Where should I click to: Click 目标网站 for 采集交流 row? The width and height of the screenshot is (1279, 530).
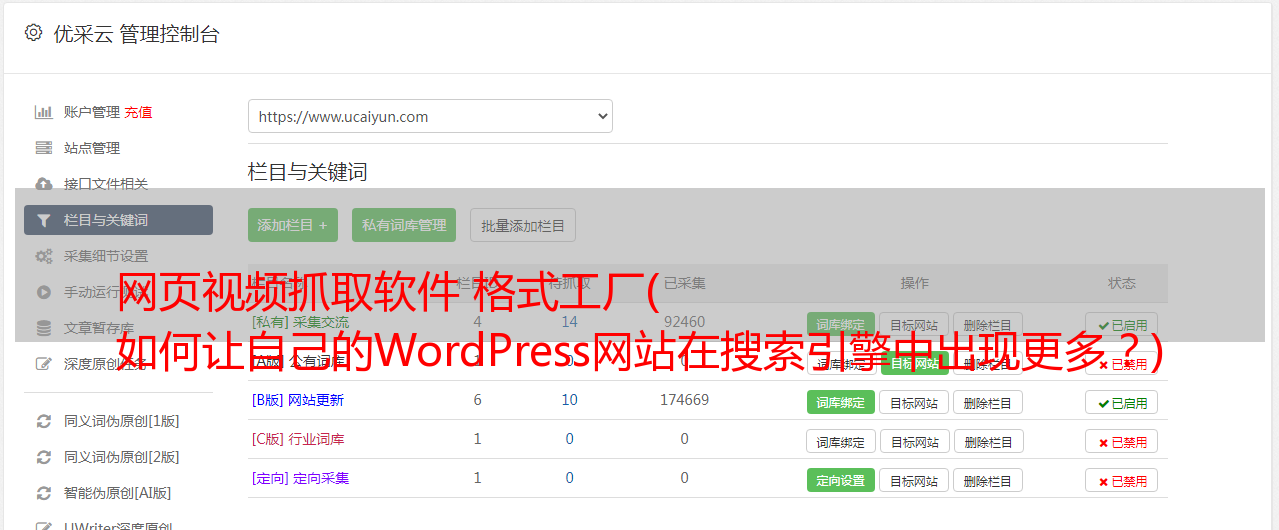[914, 324]
